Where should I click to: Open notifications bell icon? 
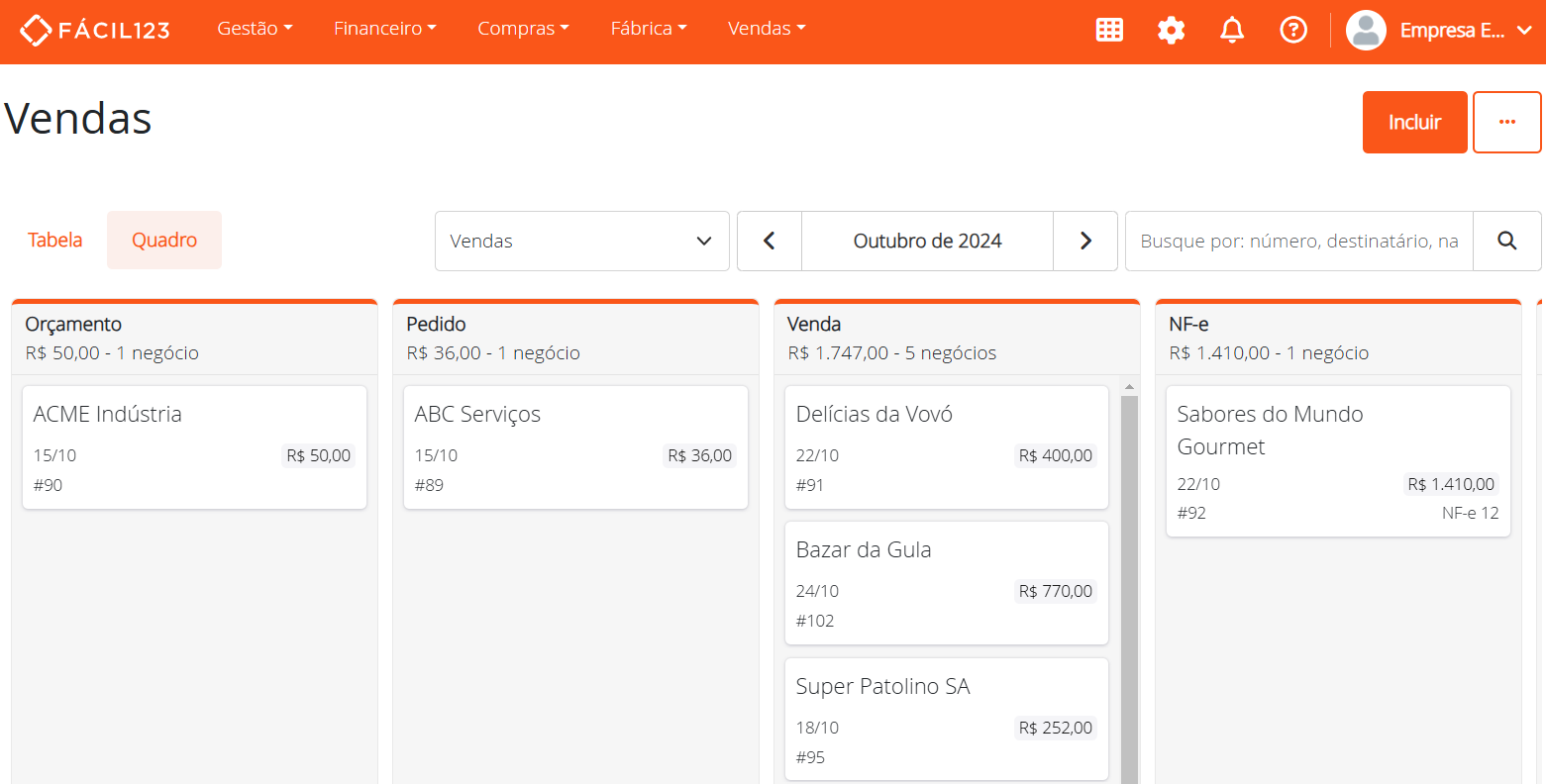1232,30
